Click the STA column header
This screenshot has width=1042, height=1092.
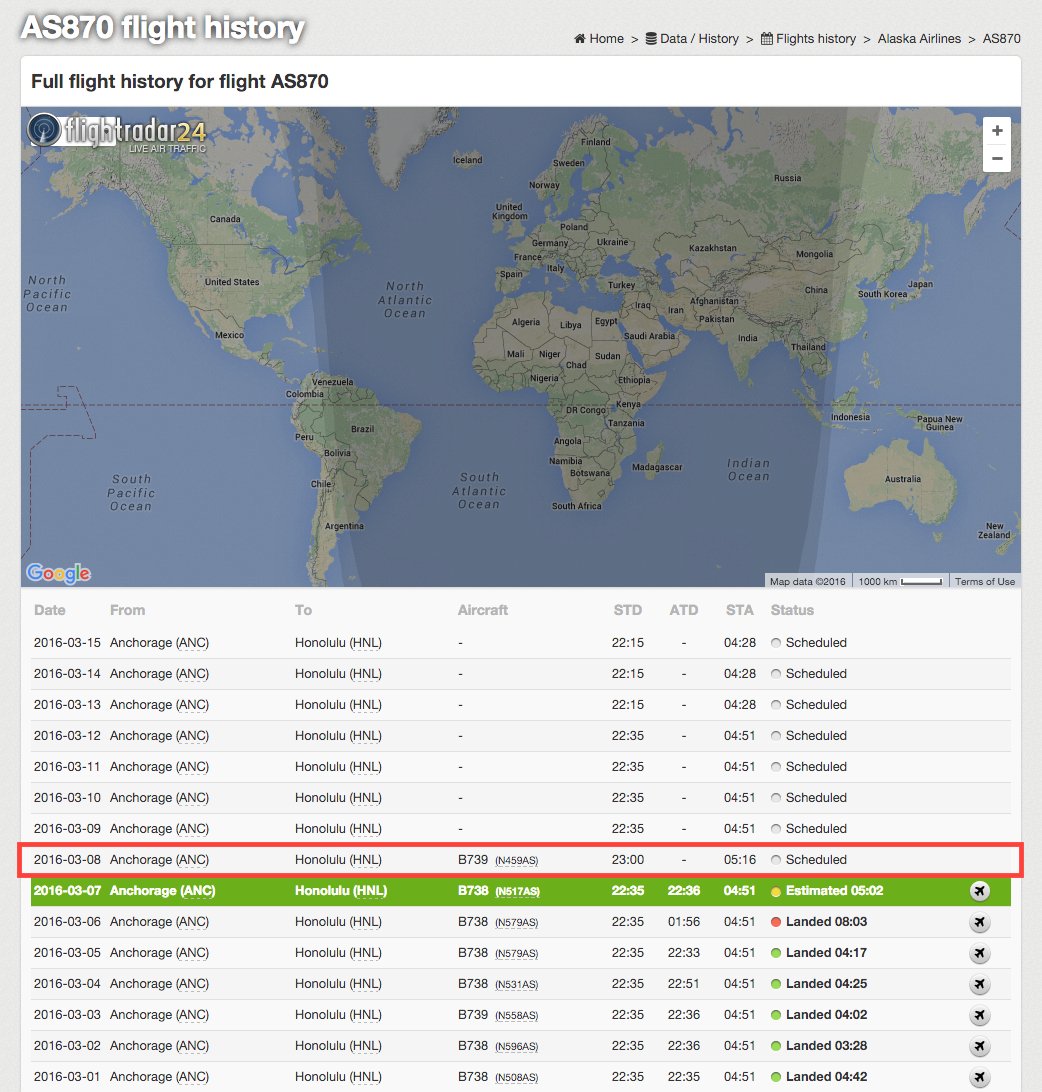click(x=740, y=610)
